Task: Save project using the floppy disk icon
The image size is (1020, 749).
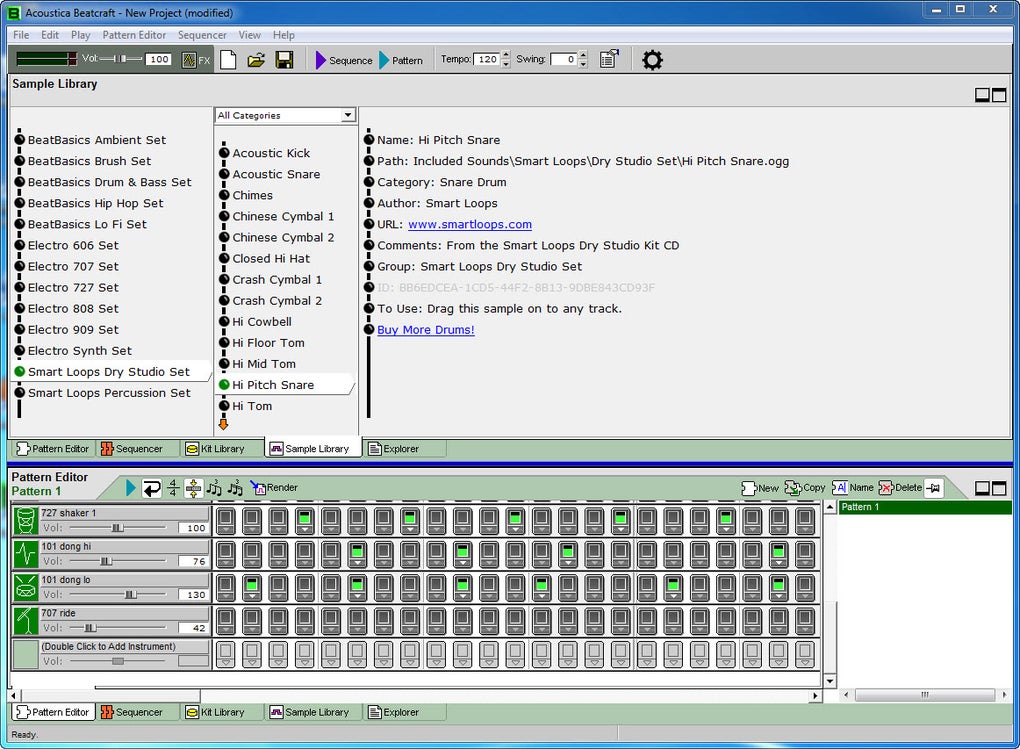Action: pyautogui.click(x=284, y=60)
